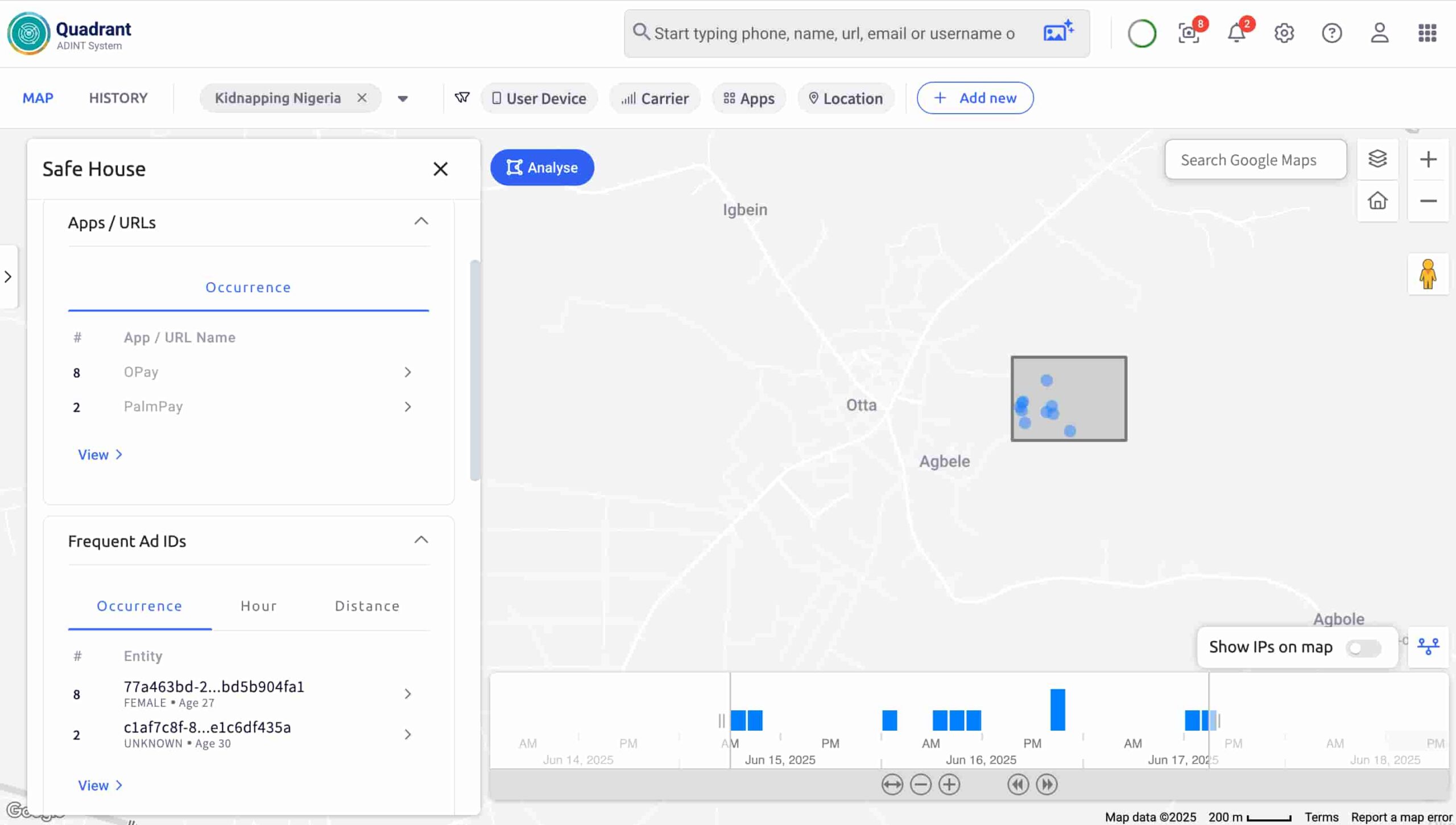The image size is (1456, 825).
Task: Click the Analyse button
Action: pyautogui.click(x=542, y=168)
